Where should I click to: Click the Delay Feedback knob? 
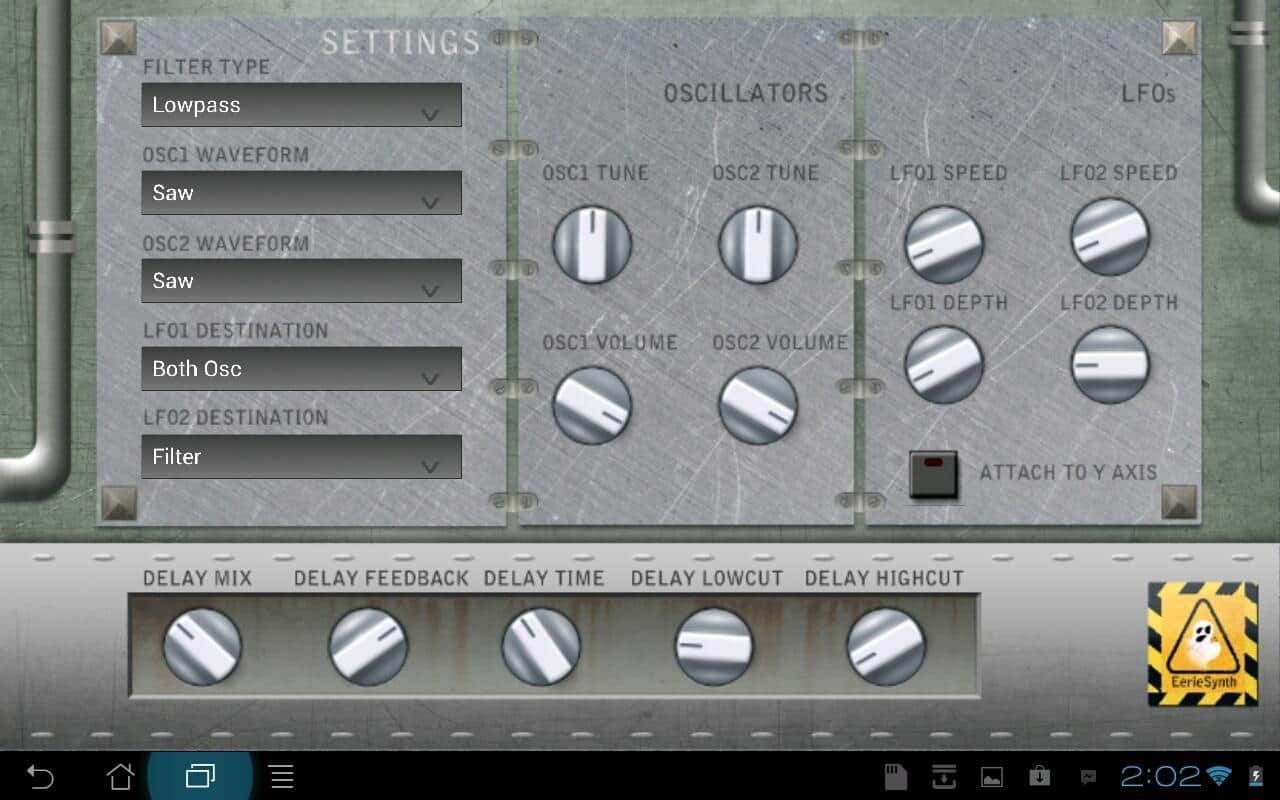pyautogui.click(x=368, y=646)
